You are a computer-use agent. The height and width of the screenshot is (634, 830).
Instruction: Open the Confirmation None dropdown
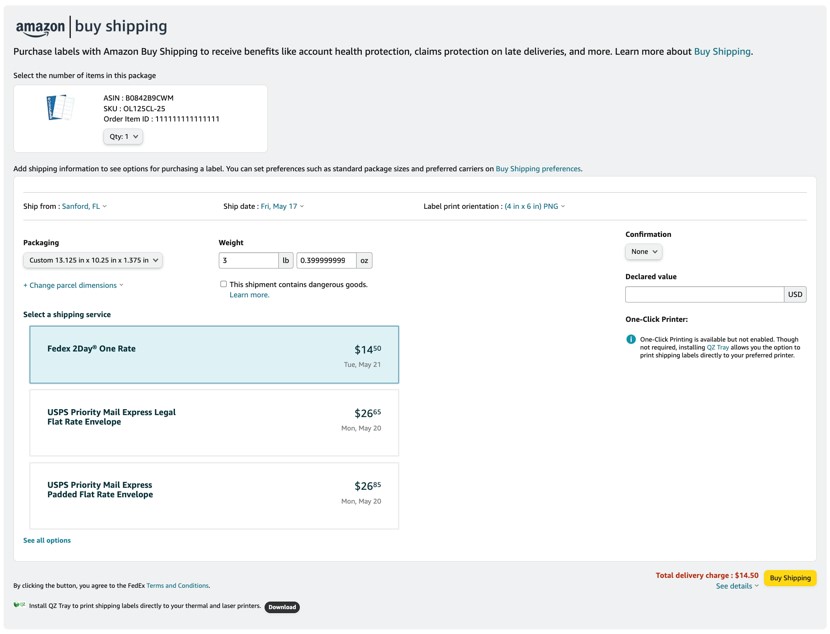[x=643, y=252]
